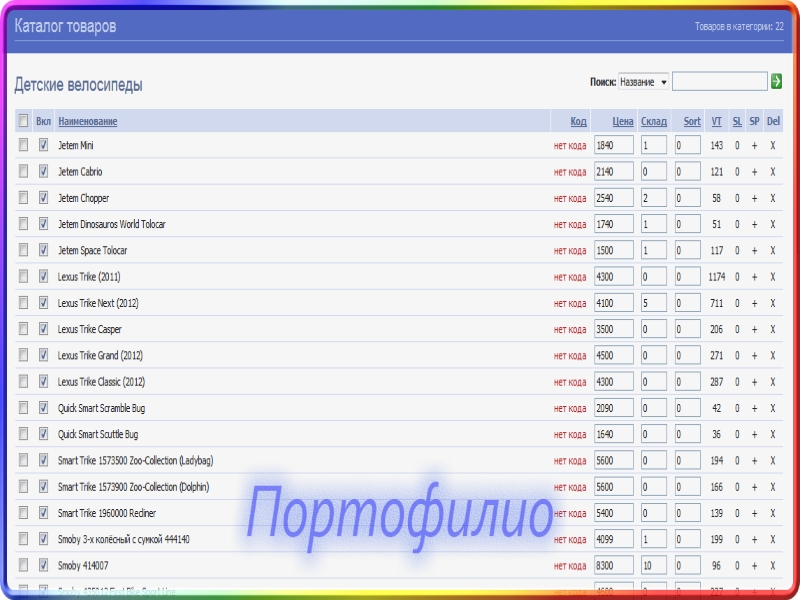This screenshot has width=800, height=600.
Task: Click SP plus for Lexus Trike Classic (2012)
Action: [x=754, y=382]
